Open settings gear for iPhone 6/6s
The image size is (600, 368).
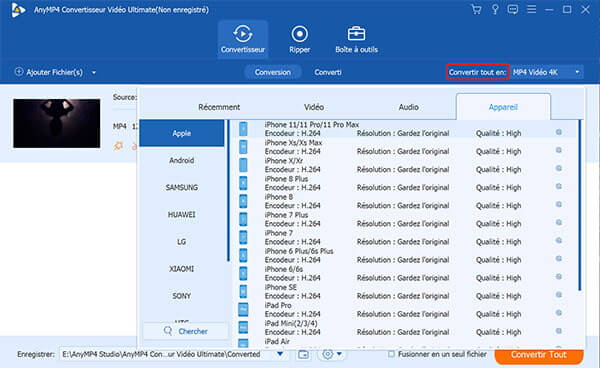click(559, 277)
